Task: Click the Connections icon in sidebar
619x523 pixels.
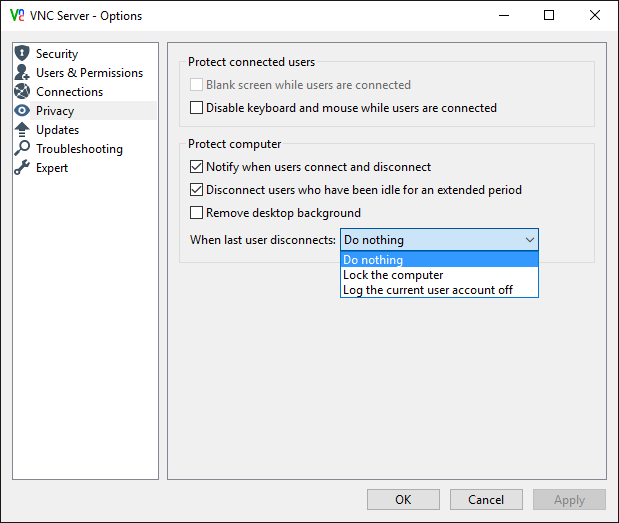Action: [x=22, y=92]
